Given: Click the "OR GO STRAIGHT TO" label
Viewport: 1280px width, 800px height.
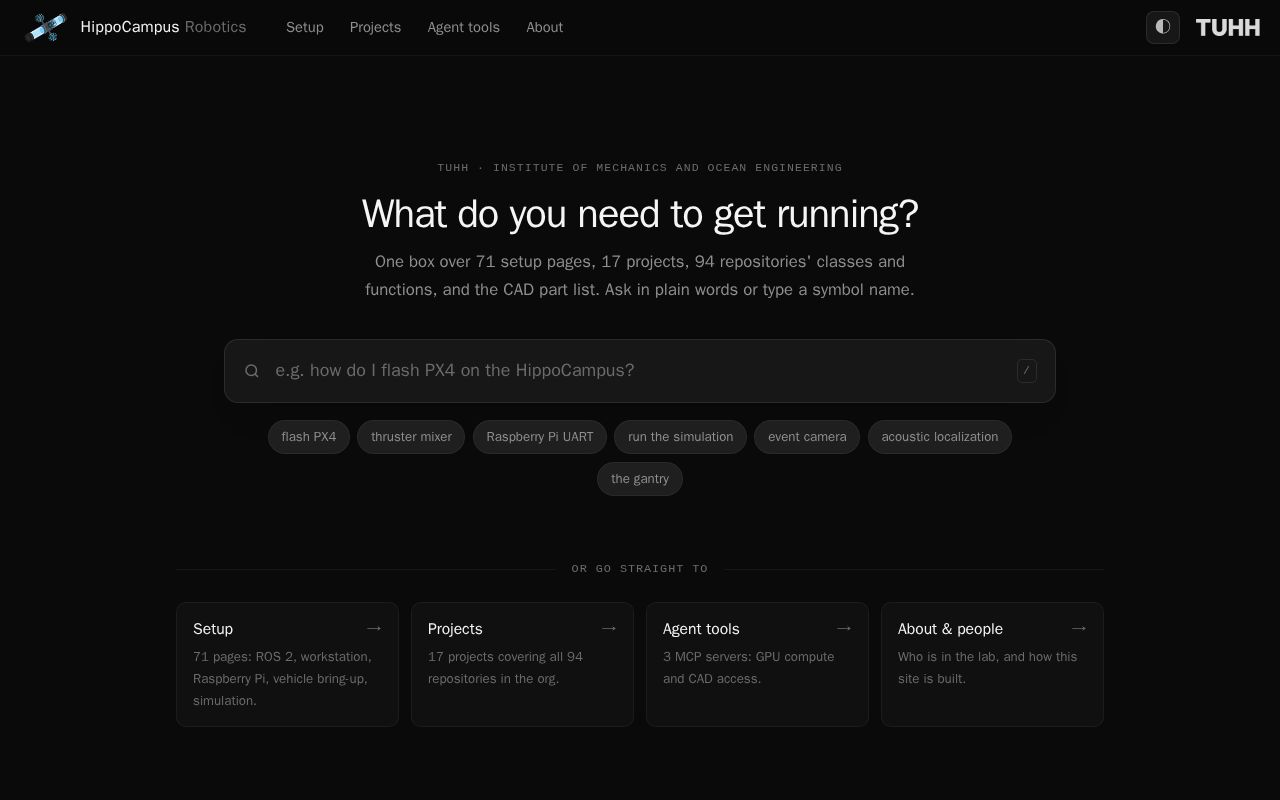Looking at the screenshot, I should (x=640, y=569).
